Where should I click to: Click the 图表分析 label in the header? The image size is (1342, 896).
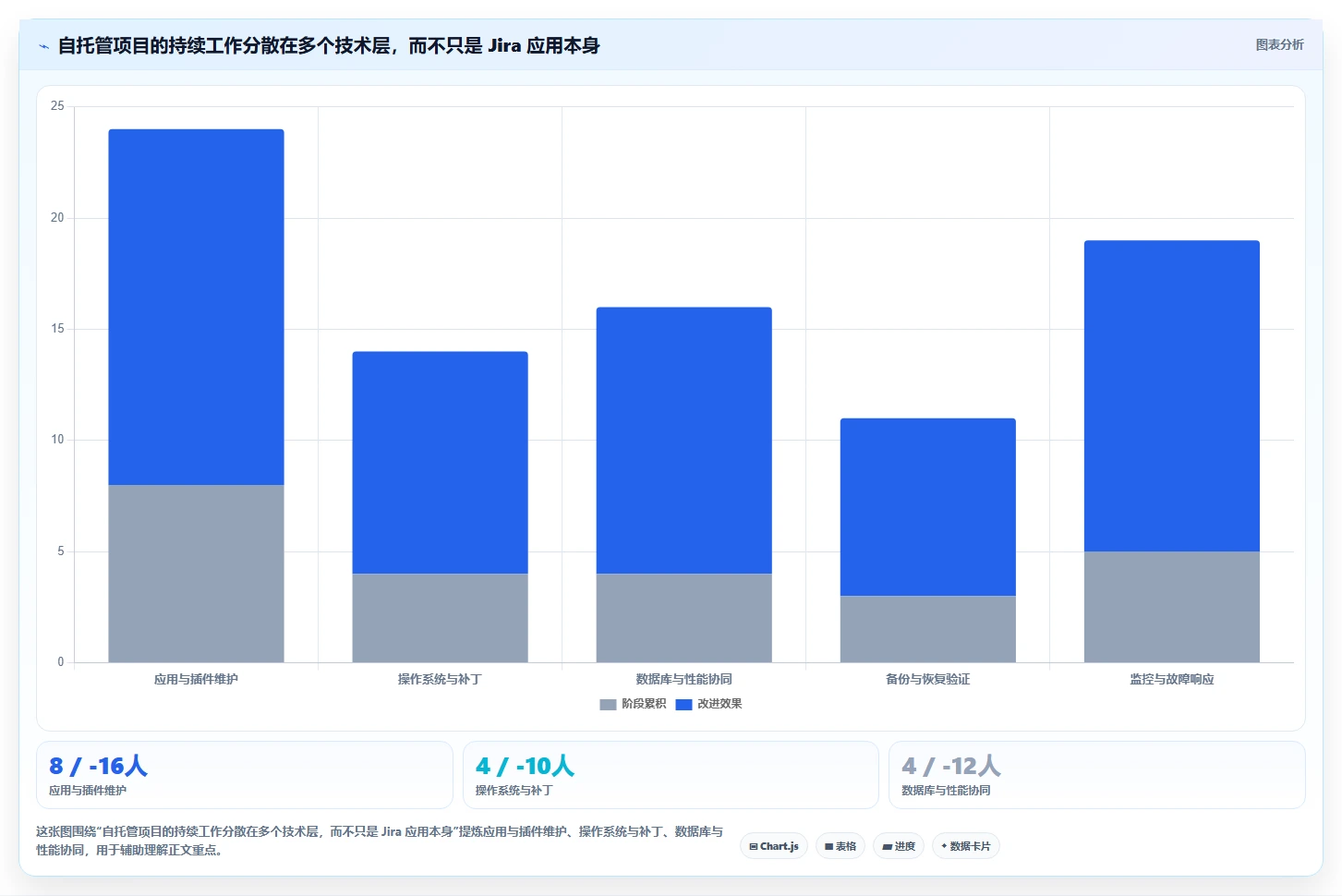point(1279,44)
